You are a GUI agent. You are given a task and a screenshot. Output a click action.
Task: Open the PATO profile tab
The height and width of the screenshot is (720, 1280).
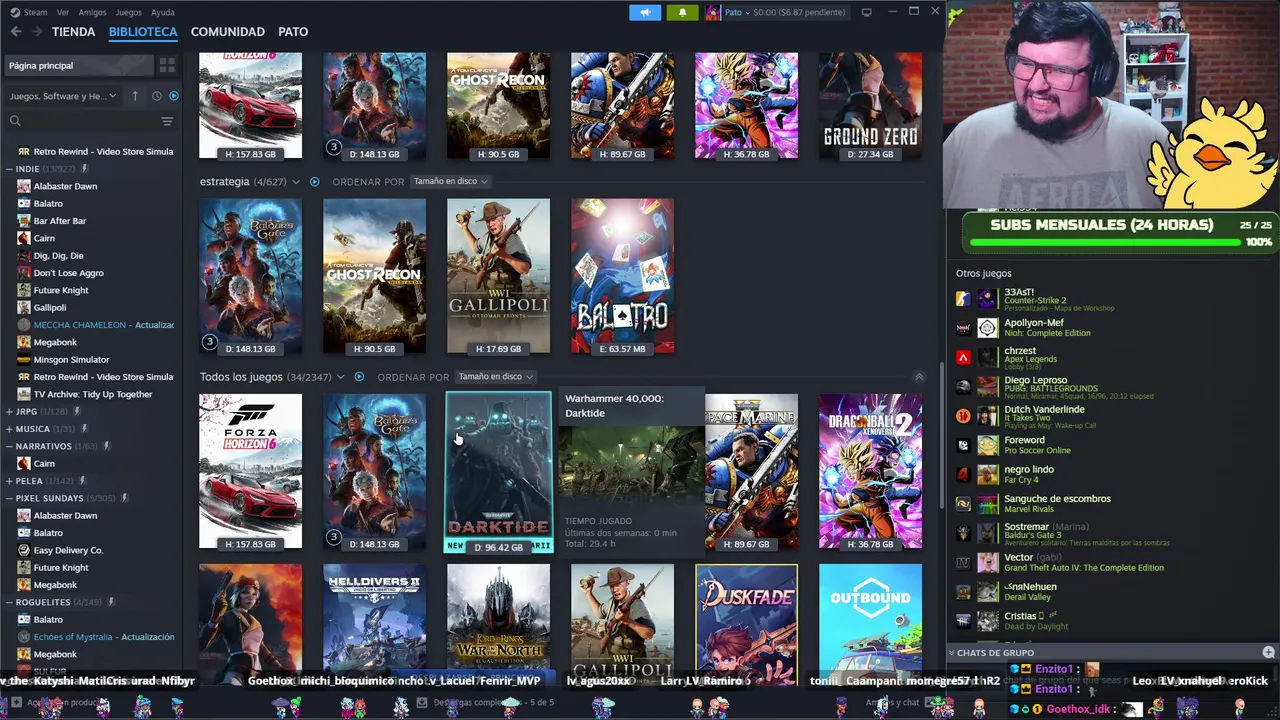(293, 32)
